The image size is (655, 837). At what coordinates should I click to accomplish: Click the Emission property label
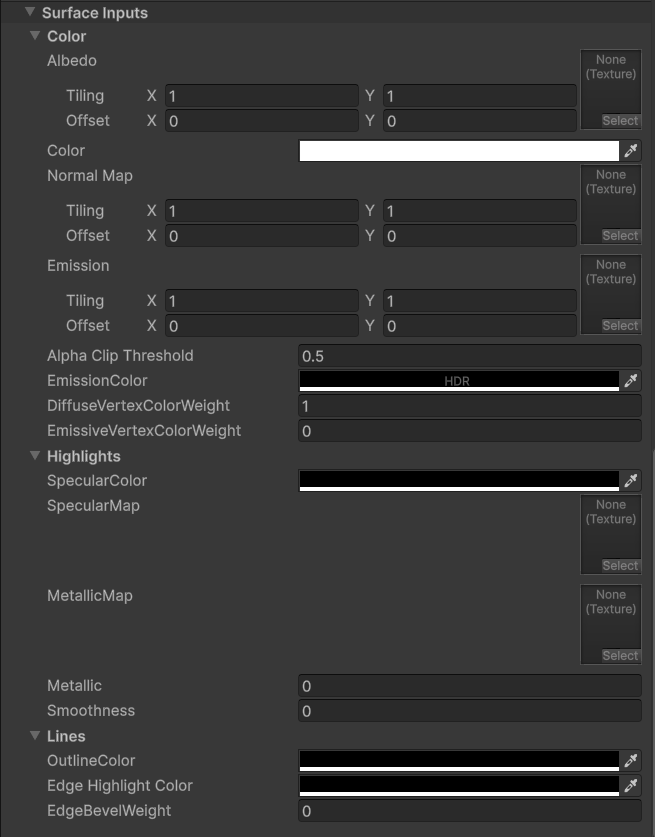pyautogui.click(x=78, y=266)
